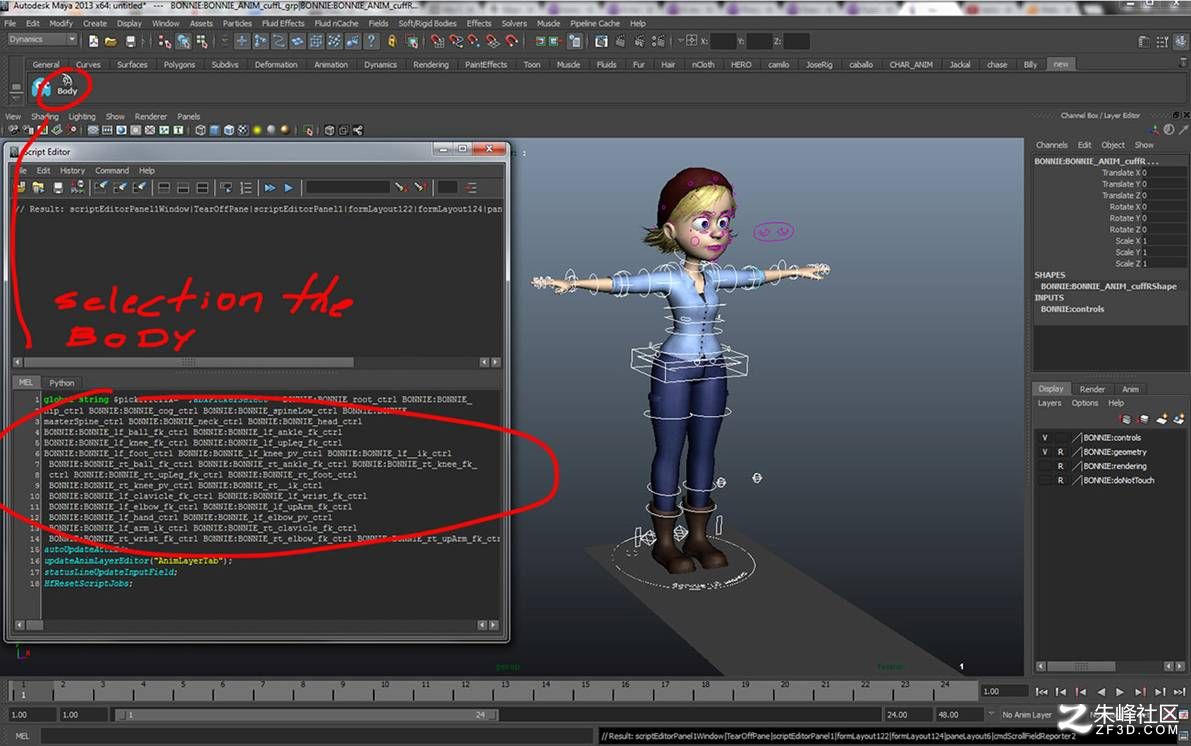Open the Anim layer tab

pyautogui.click(x=1130, y=389)
